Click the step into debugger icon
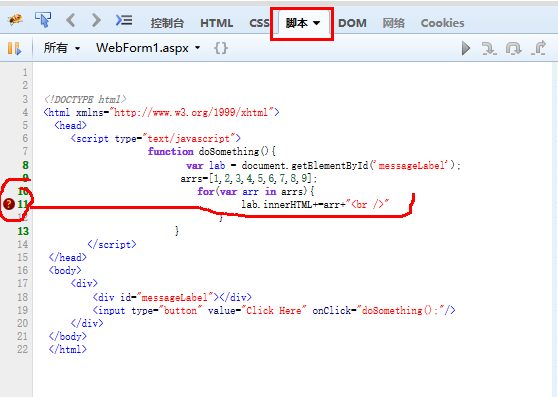The width and height of the screenshot is (558, 397). [x=489, y=48]
